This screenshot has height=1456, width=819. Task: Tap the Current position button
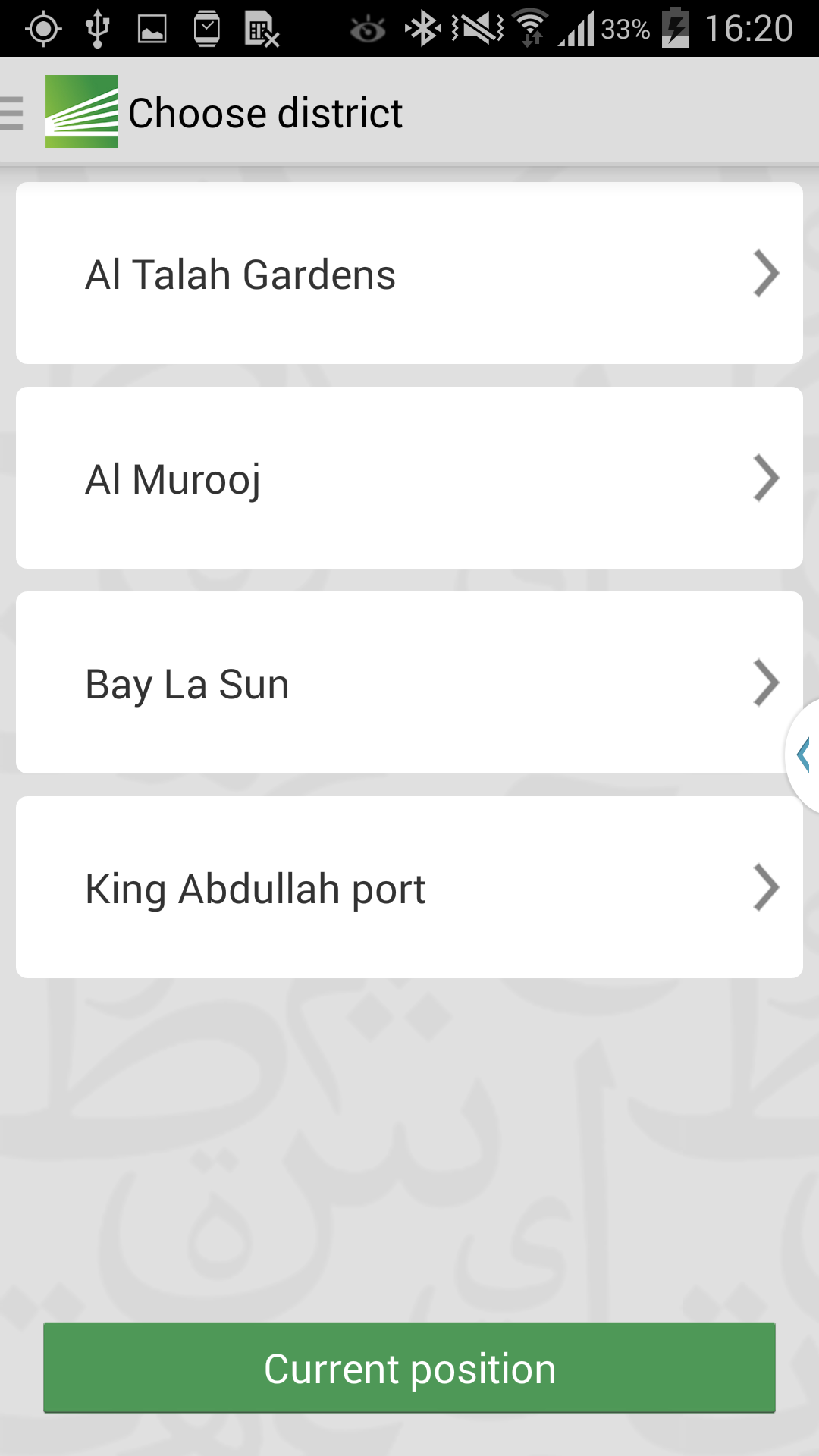tap(409, 1368)
